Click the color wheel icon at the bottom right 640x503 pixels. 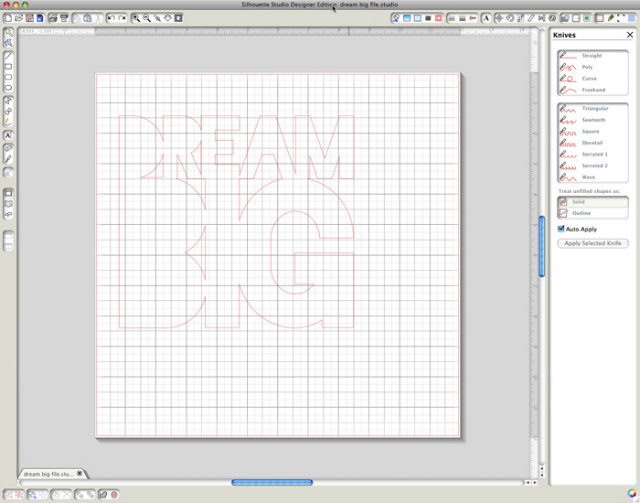[632, 494]
